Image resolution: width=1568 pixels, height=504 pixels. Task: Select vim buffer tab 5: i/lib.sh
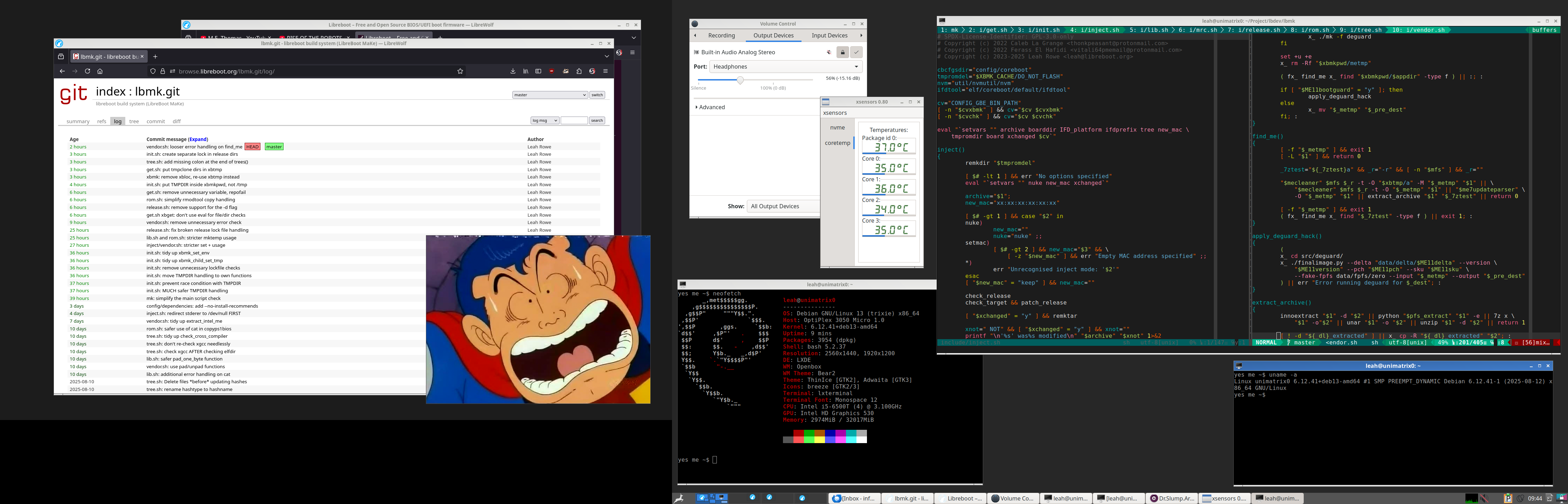(1149, 30)
